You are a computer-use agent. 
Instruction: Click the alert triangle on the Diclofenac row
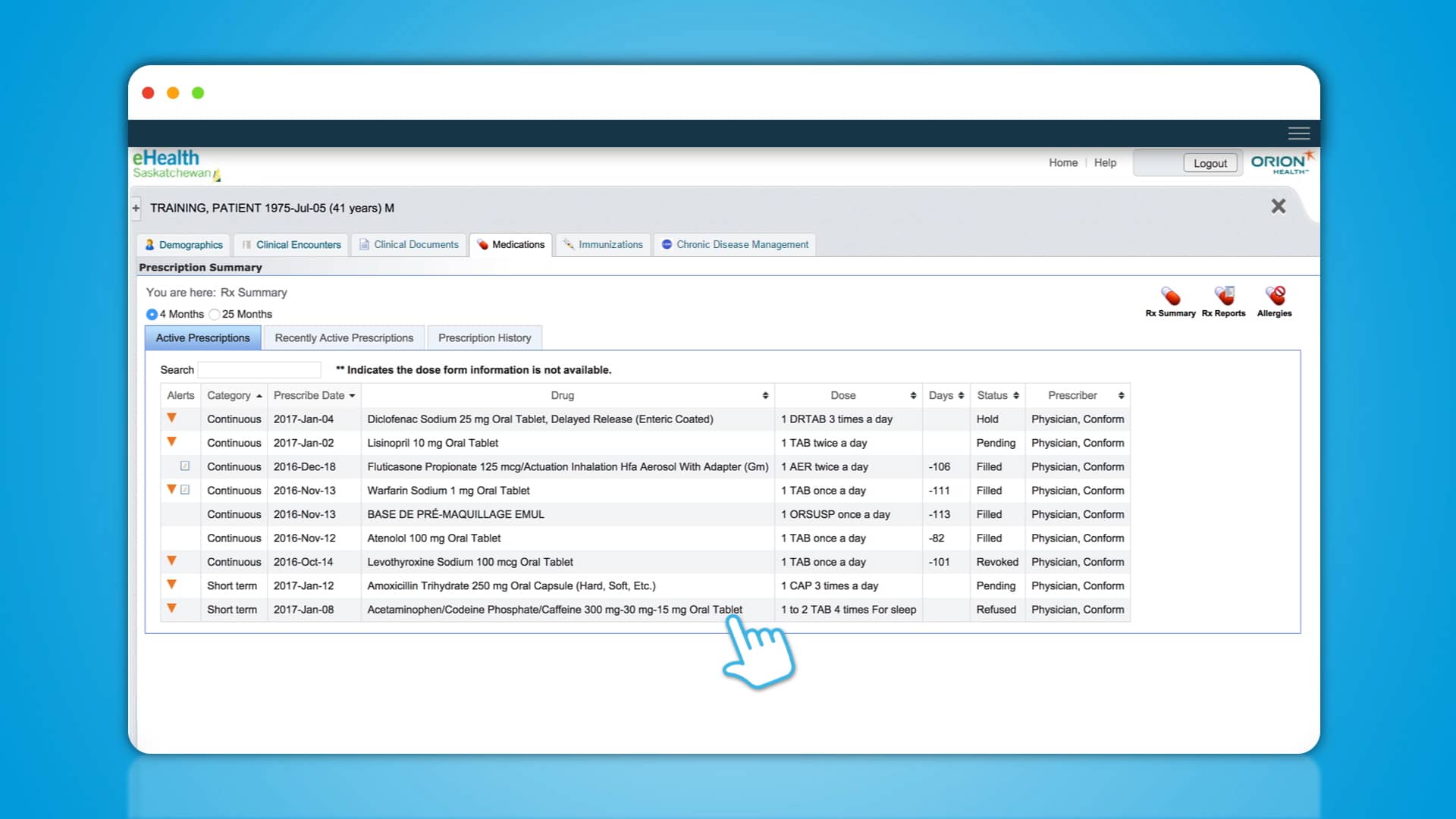point(171,418)
